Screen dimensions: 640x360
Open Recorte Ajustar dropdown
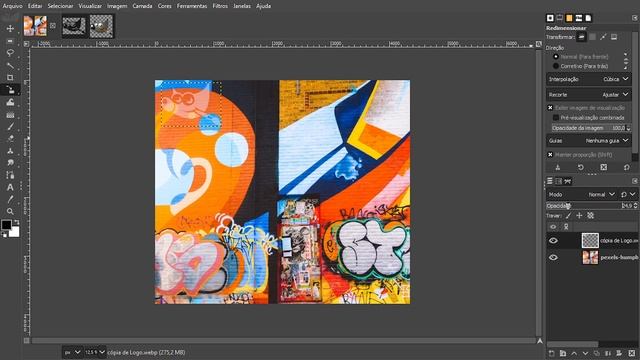point(589,95)
